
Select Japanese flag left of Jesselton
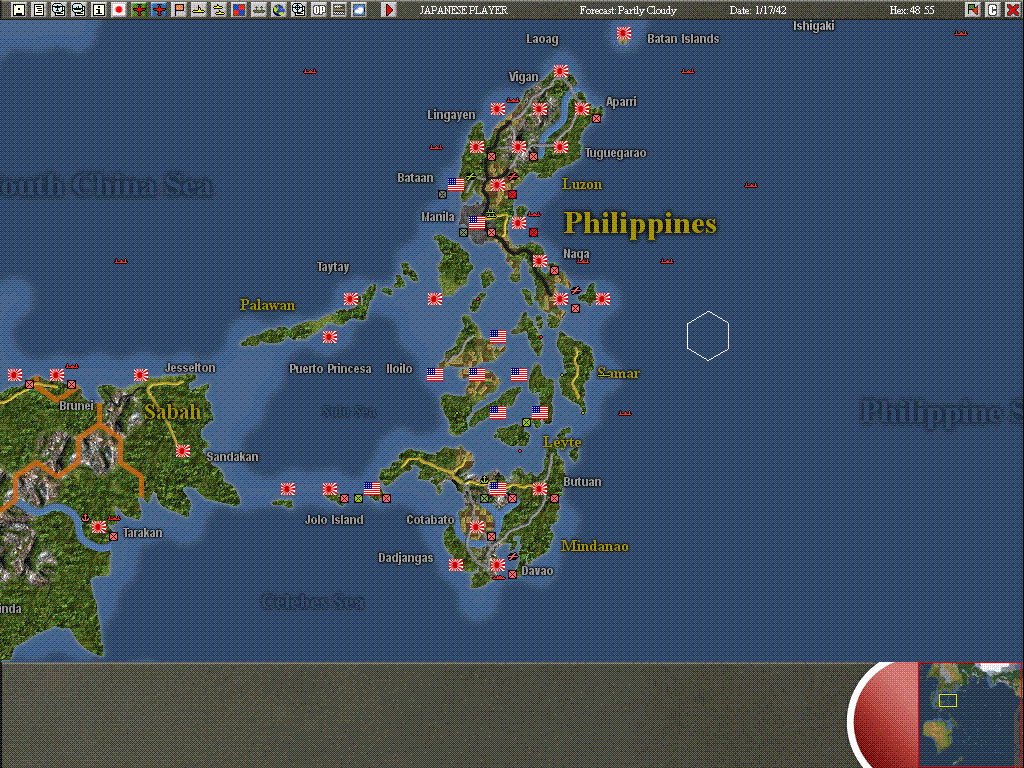pyautogui.click(x=141, y=375)
